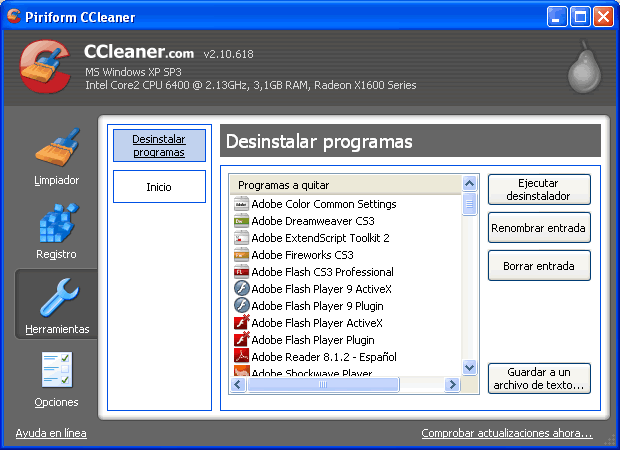Screen dimensions: 620x450
Task: Select Adobe Flash Player ActiveX entry
Action: pyautogui.click(x=317, y=323)
